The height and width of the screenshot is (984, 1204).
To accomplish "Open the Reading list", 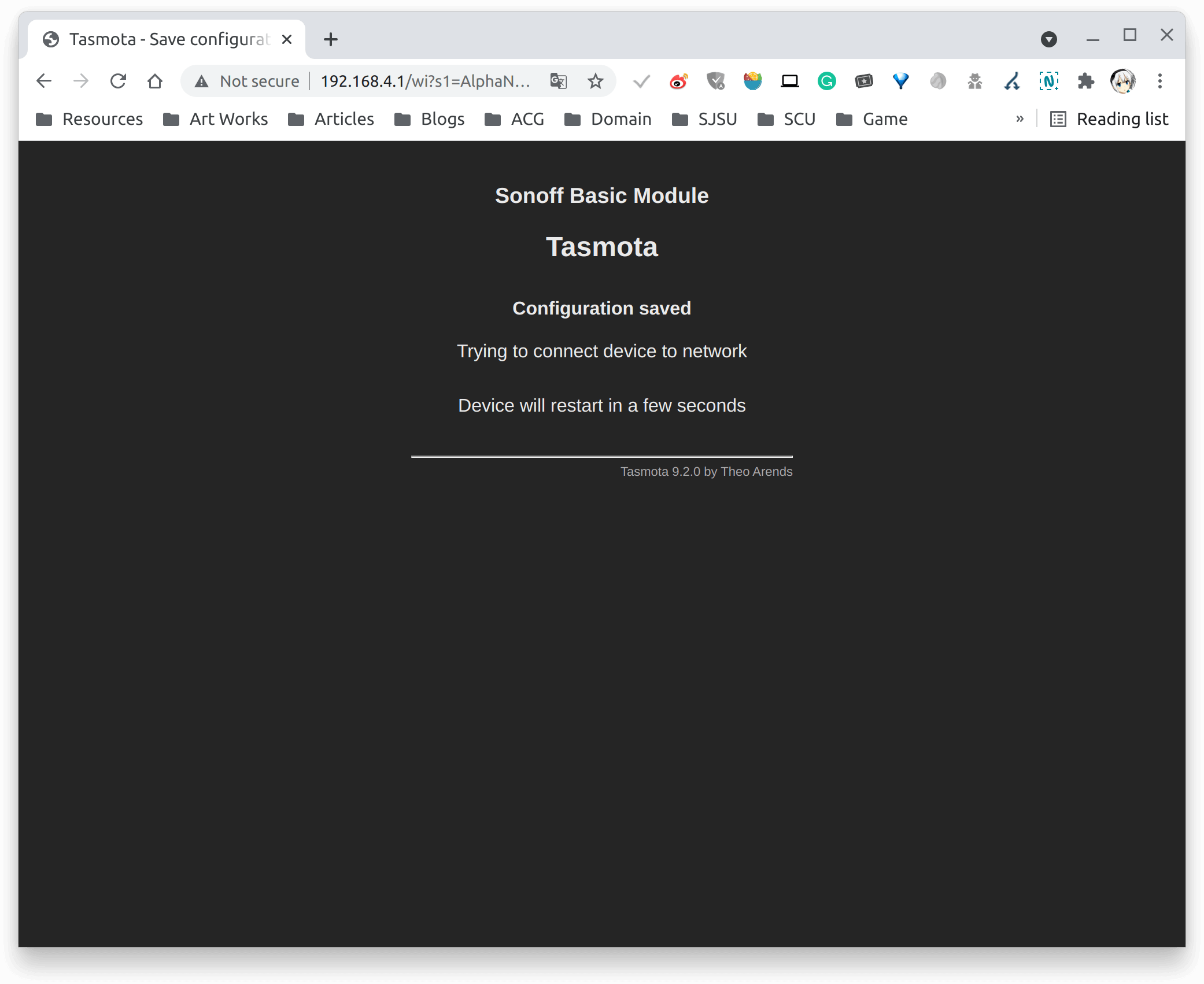I will [x=1109, y=119].
